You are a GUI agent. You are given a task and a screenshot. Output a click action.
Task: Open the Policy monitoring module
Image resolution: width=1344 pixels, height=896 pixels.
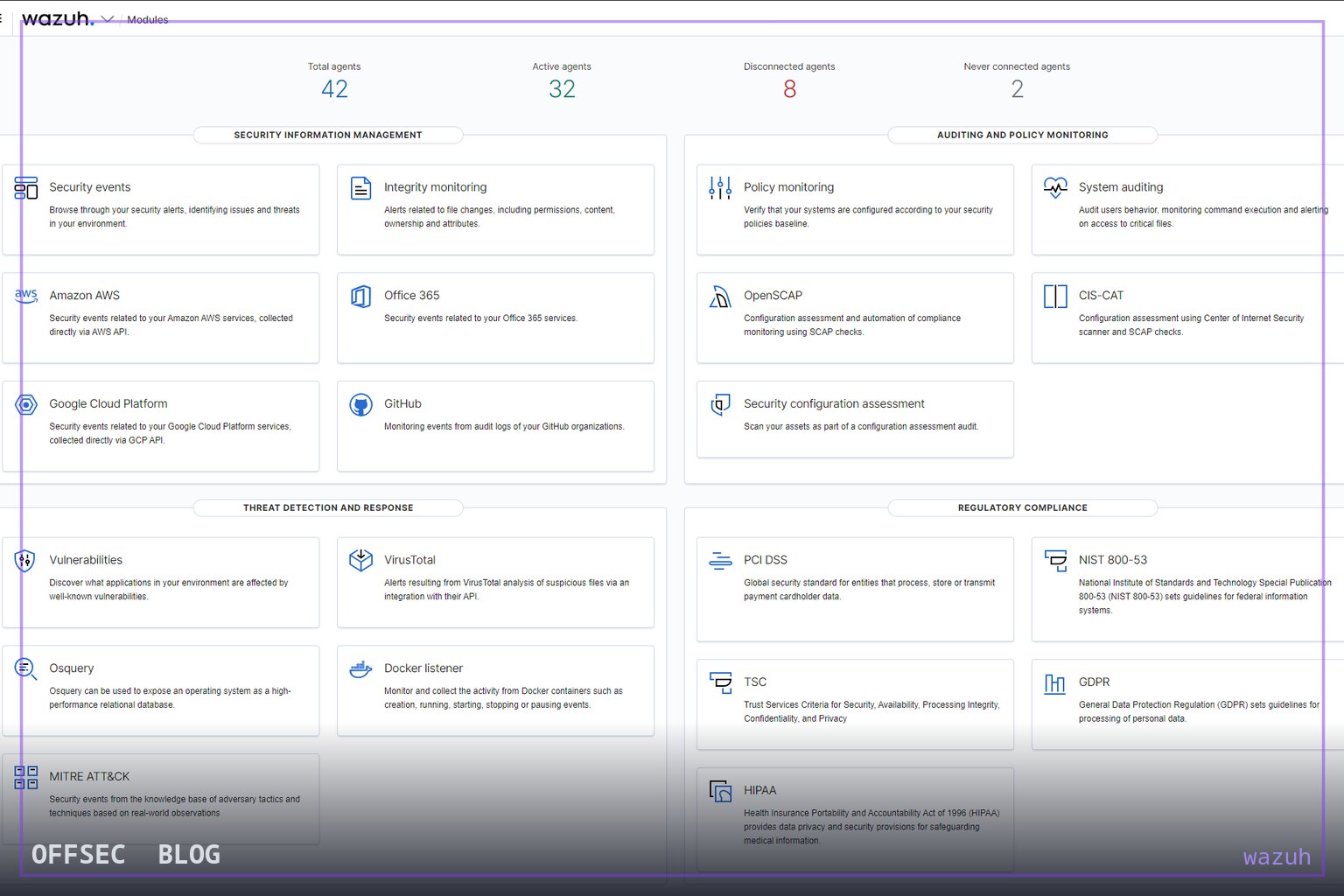pyautogui.click(x=855, y=209)
